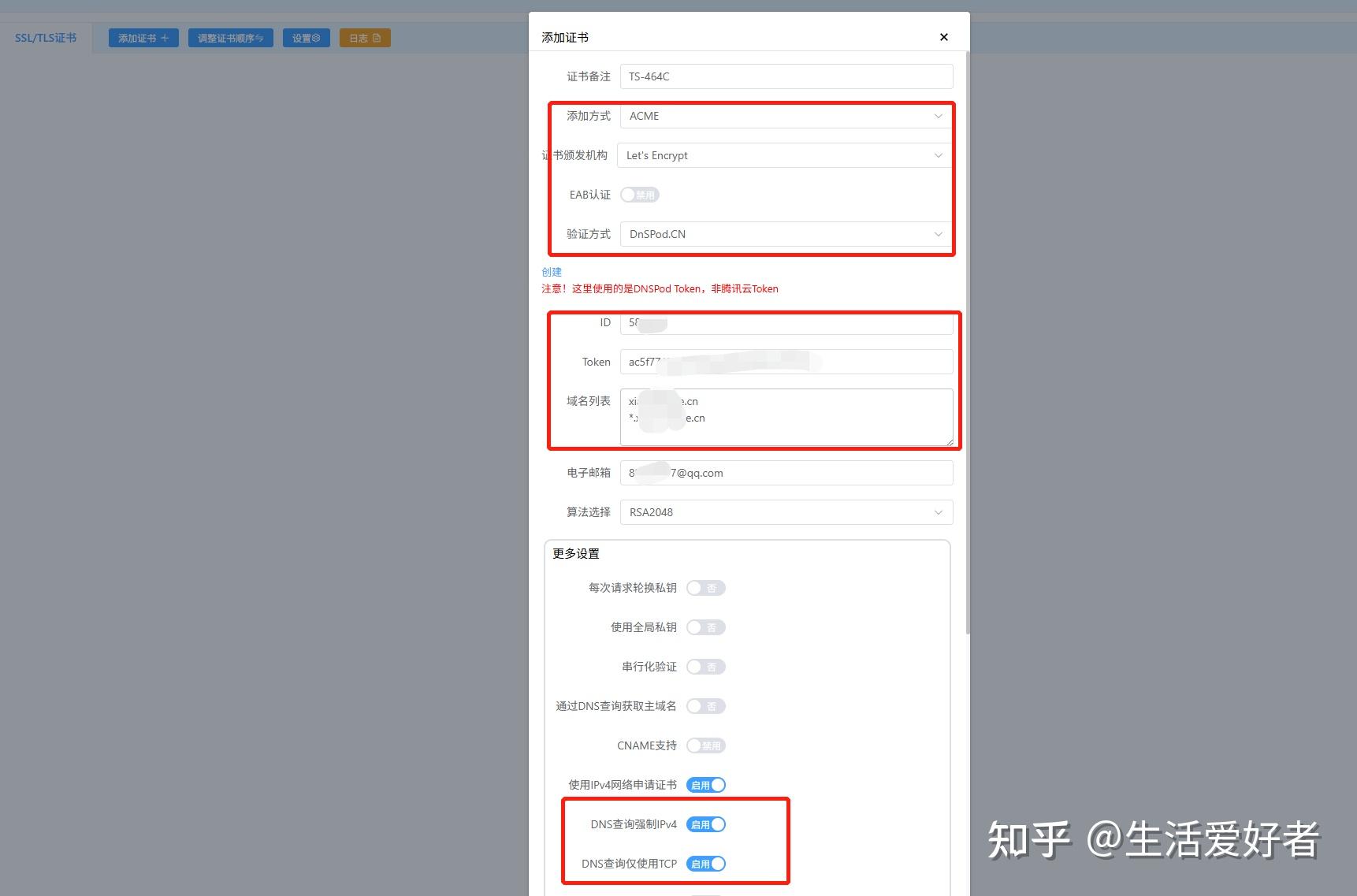The image size is (1357, 896).
Task: Close the 添加证书 dialog with the X icon
Action: pyautogui.click(x=943, y=36)
